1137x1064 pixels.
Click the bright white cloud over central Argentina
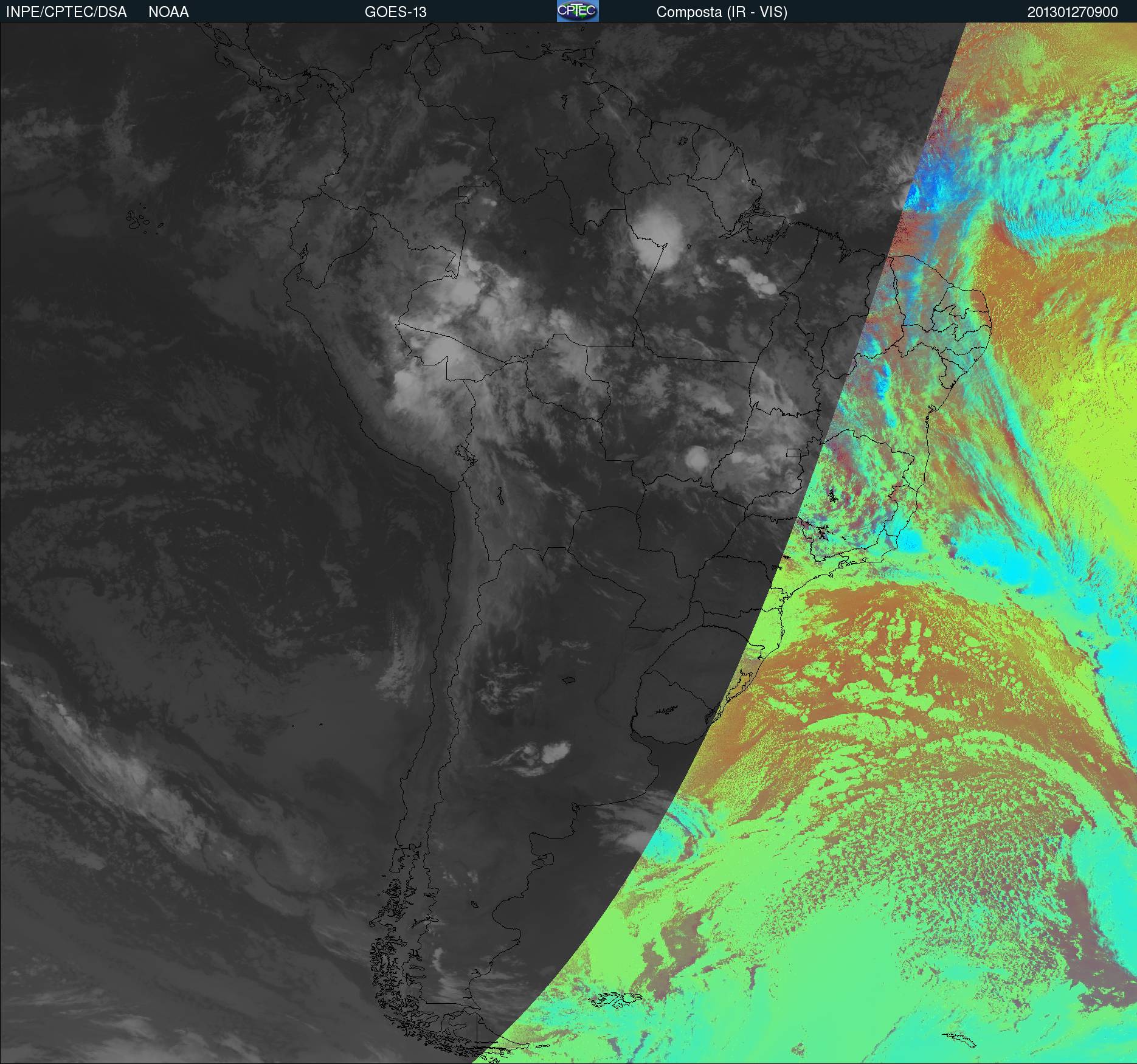(x=553, y=753)
